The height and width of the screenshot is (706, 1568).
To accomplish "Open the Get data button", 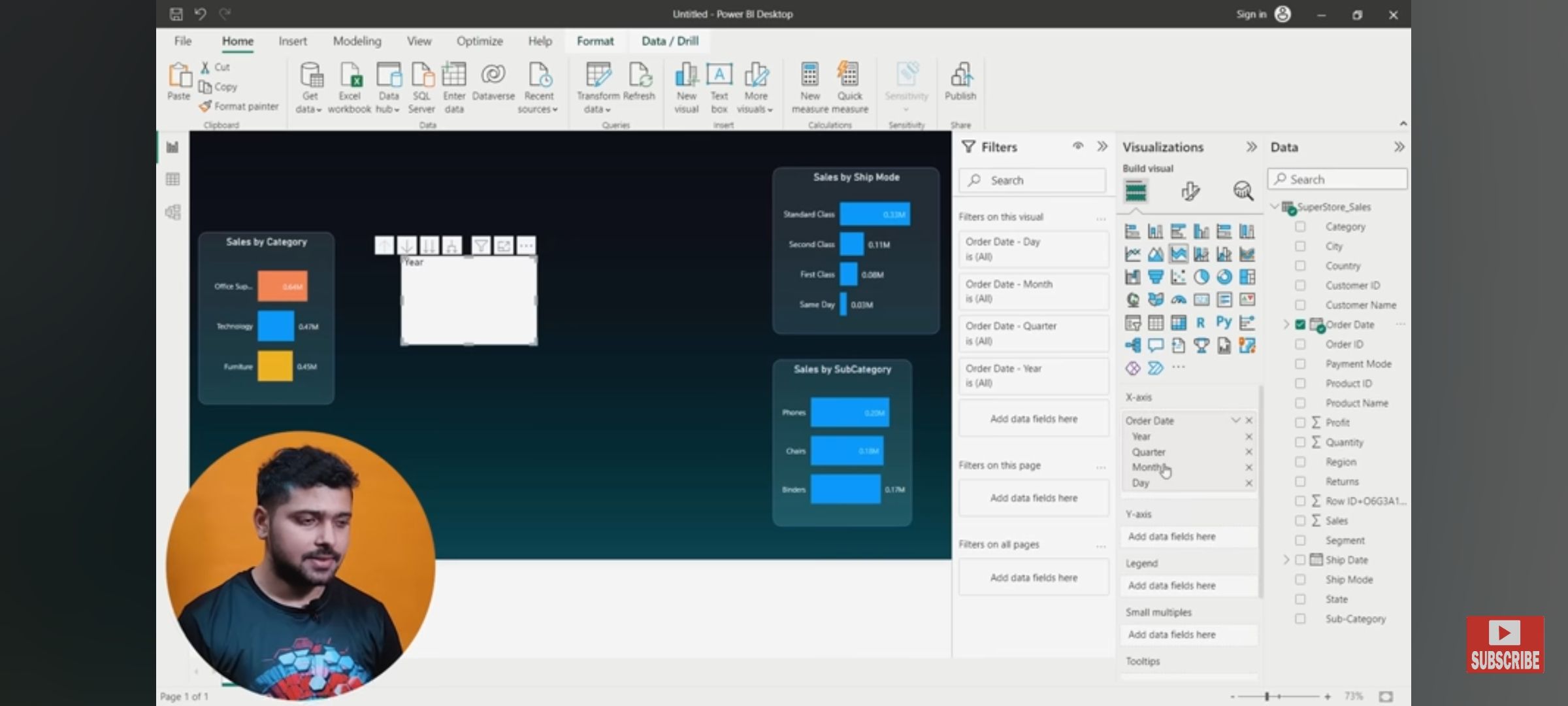I will pyautogui.click(x=309, y=88).
